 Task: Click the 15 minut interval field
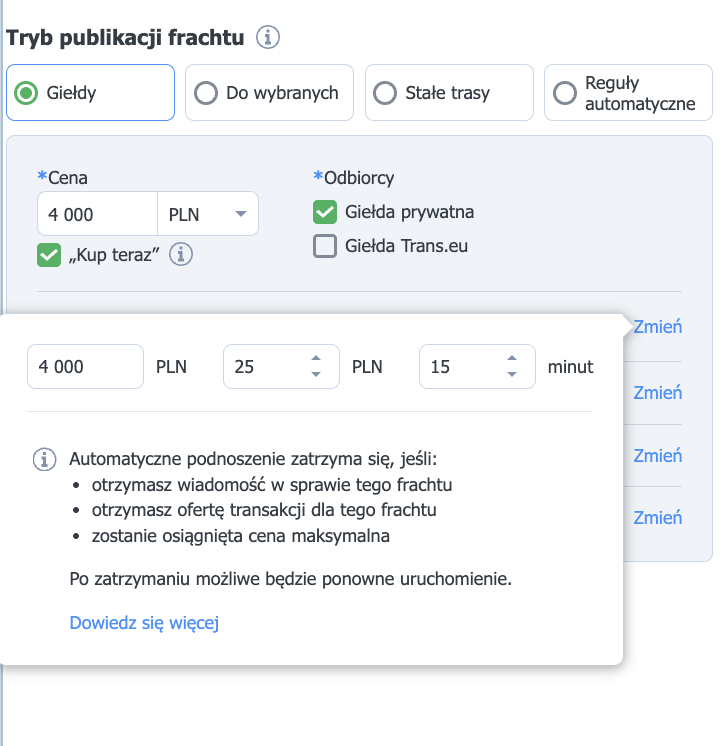pyautogui.click(x=477, y=366)
